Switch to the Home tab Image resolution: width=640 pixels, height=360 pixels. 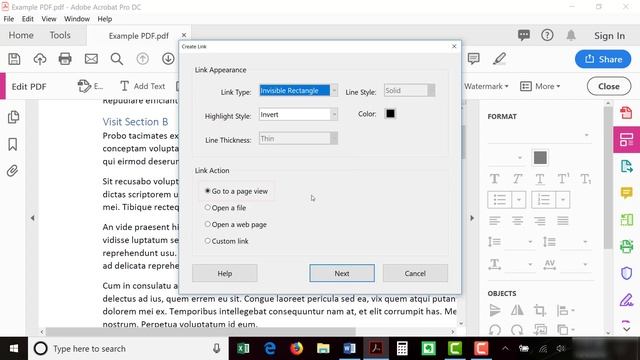tap(21, 36)
